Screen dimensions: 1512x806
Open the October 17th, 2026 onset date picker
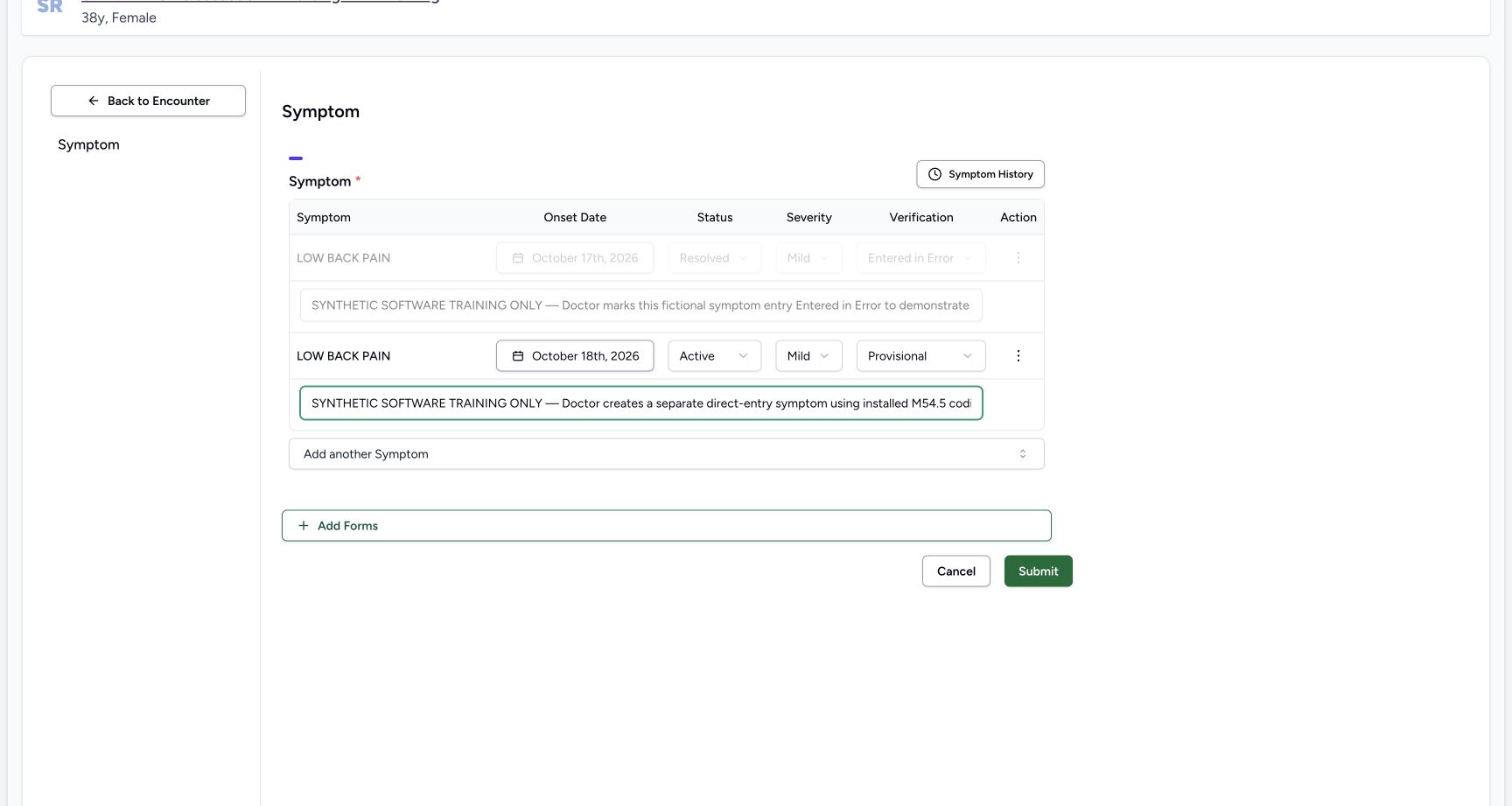click(x=575, y=258)
